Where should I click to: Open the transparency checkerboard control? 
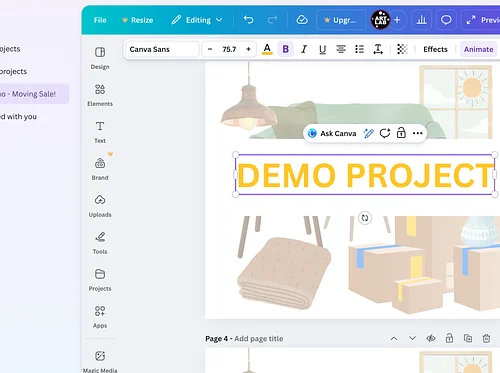[x=402, y=49]
